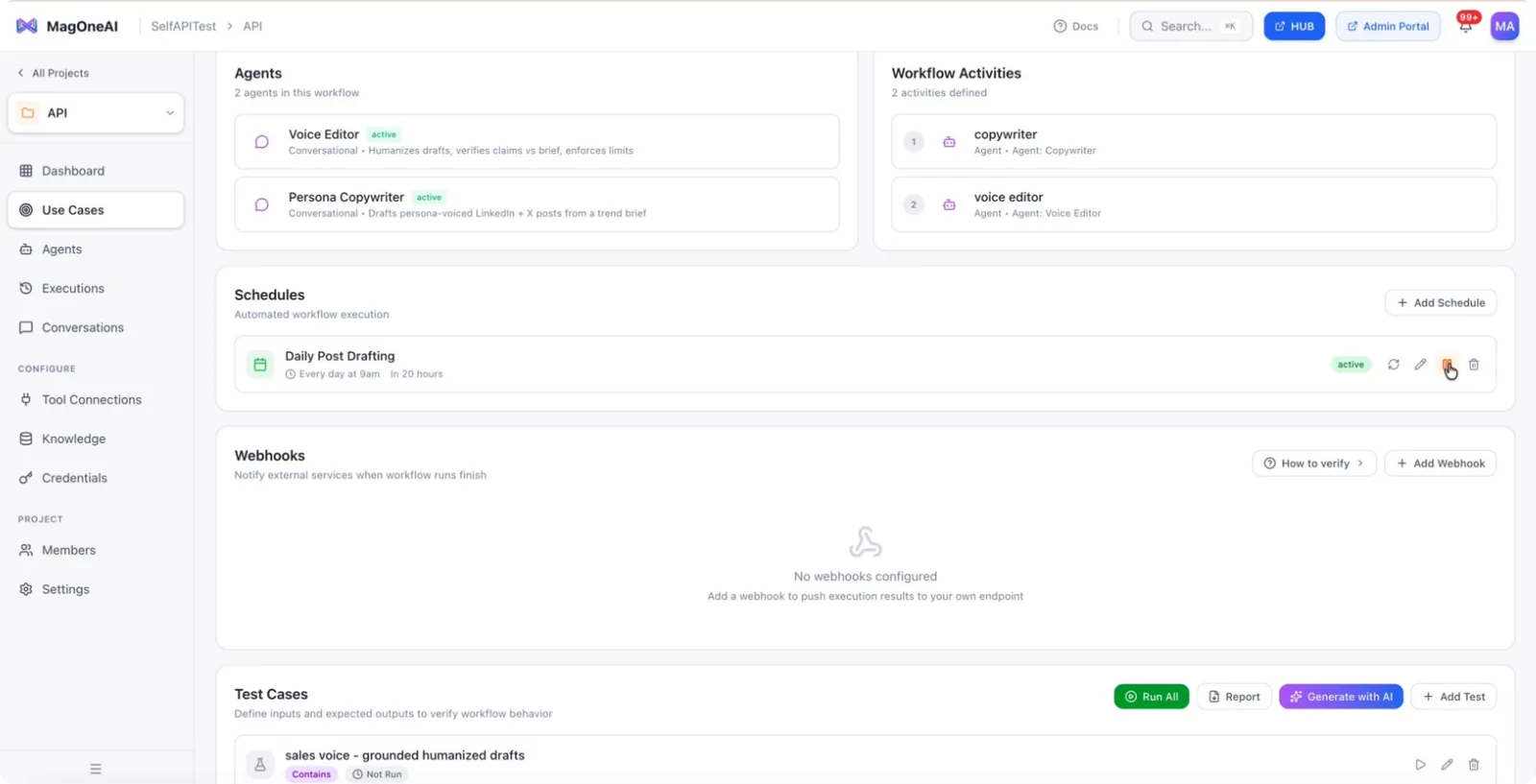Open Members in the sidebar
The height and width of the screenshot is (784, 1536).
(x=96, y=551)
